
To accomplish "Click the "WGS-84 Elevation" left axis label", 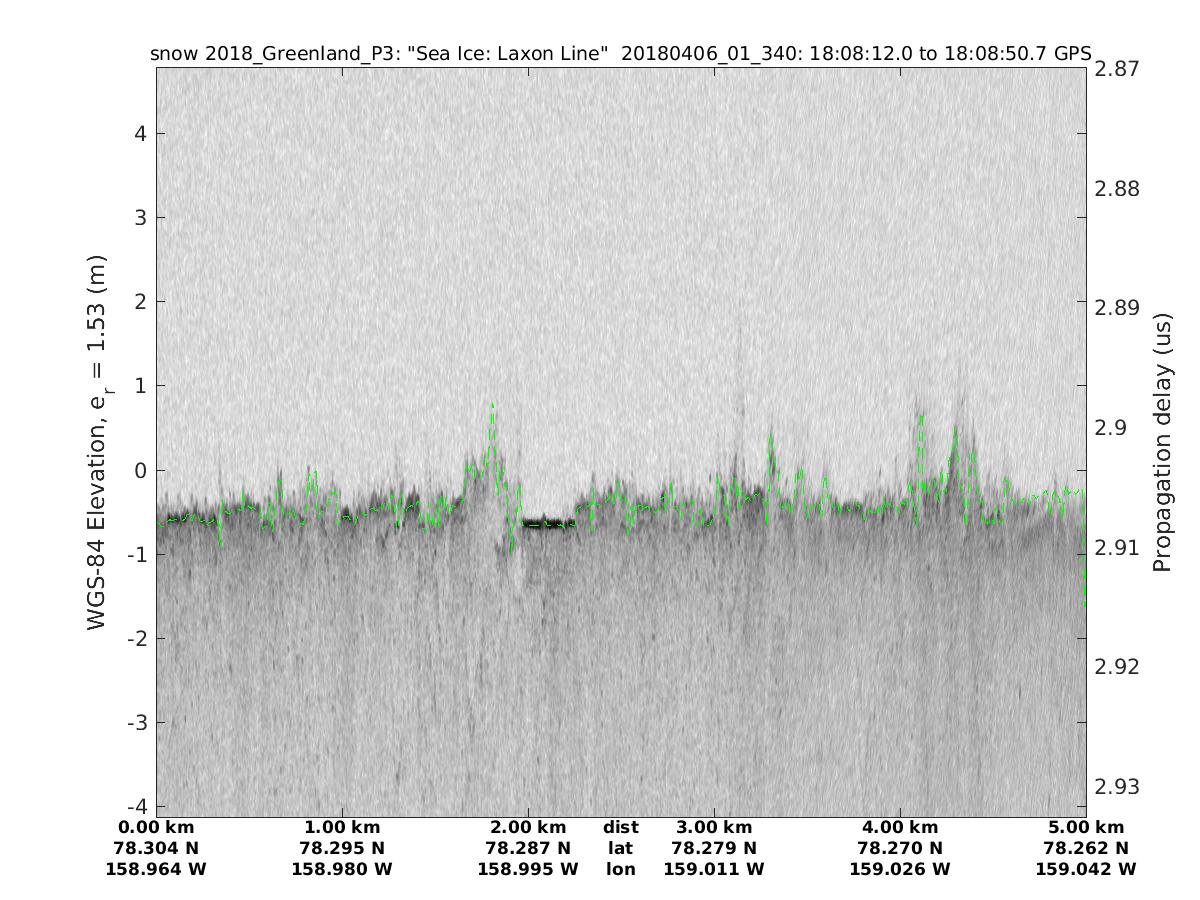I will pos(97,442).
